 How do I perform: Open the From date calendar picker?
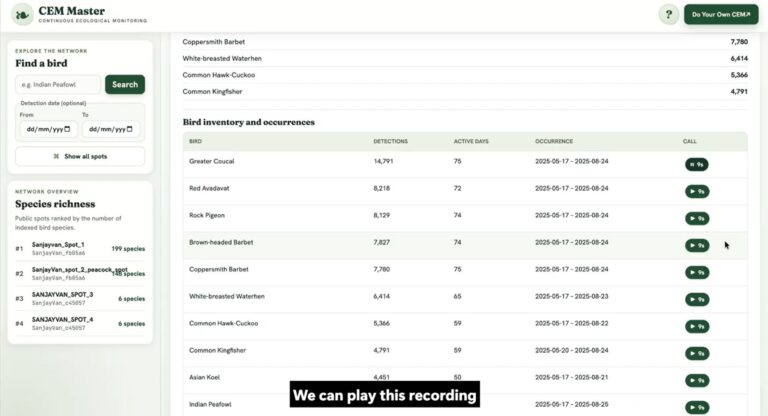click(x=68, y=129)
